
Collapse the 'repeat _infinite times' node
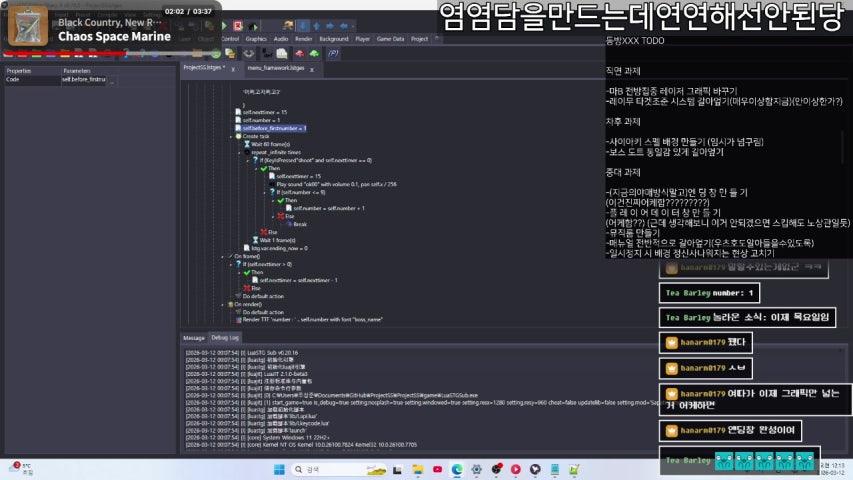[x=240, y=152]
